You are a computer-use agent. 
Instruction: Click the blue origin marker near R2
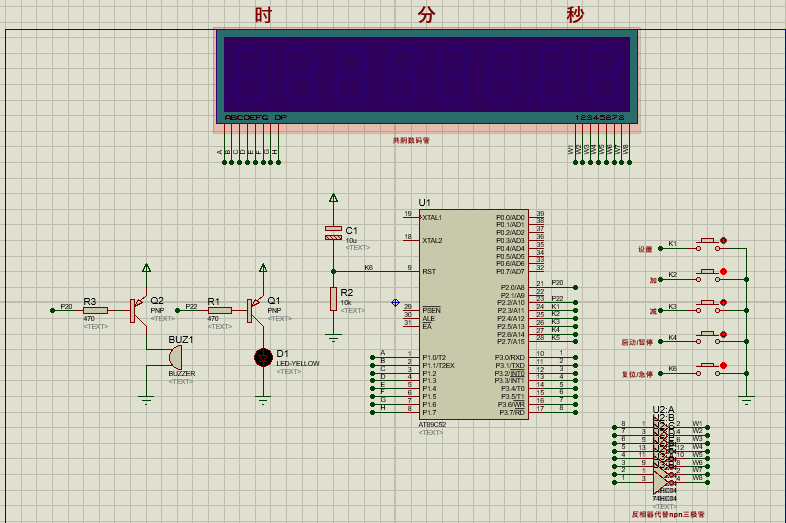click(396, 302)
